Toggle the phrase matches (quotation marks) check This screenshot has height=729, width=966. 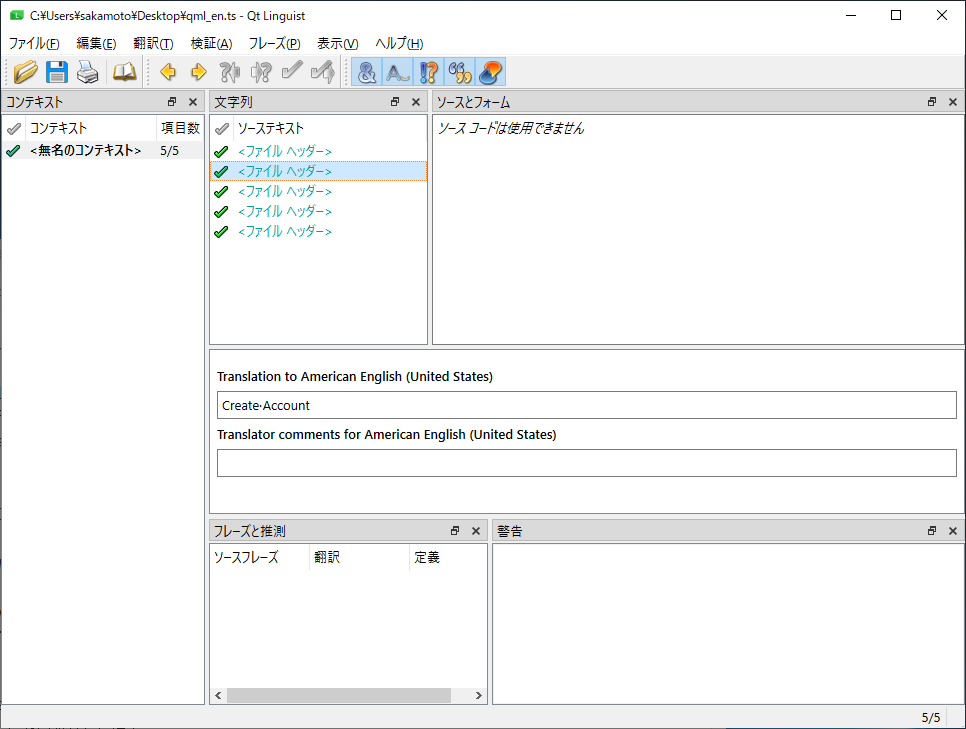click(460, 71)
